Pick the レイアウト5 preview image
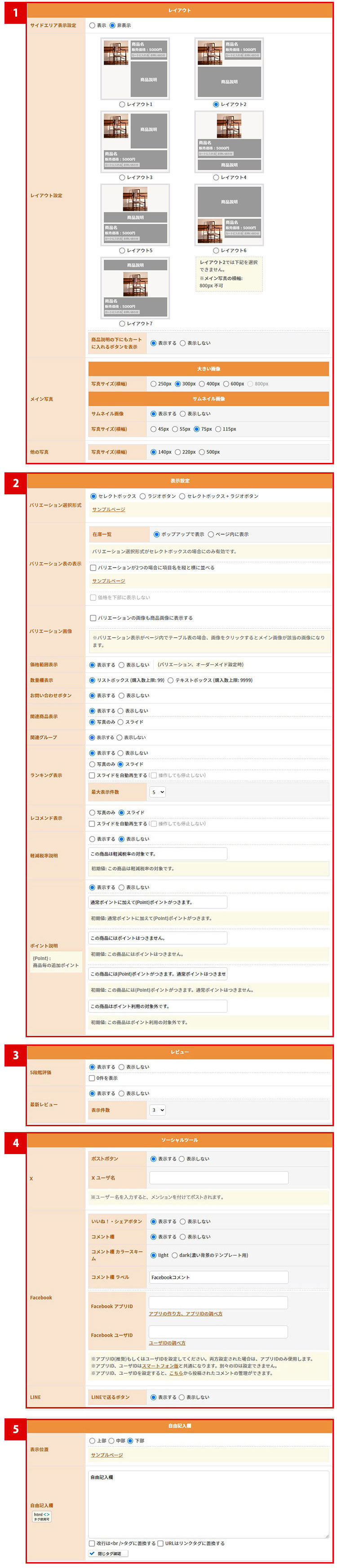The width and height of the screenshot is (337, 1568). 135,215
